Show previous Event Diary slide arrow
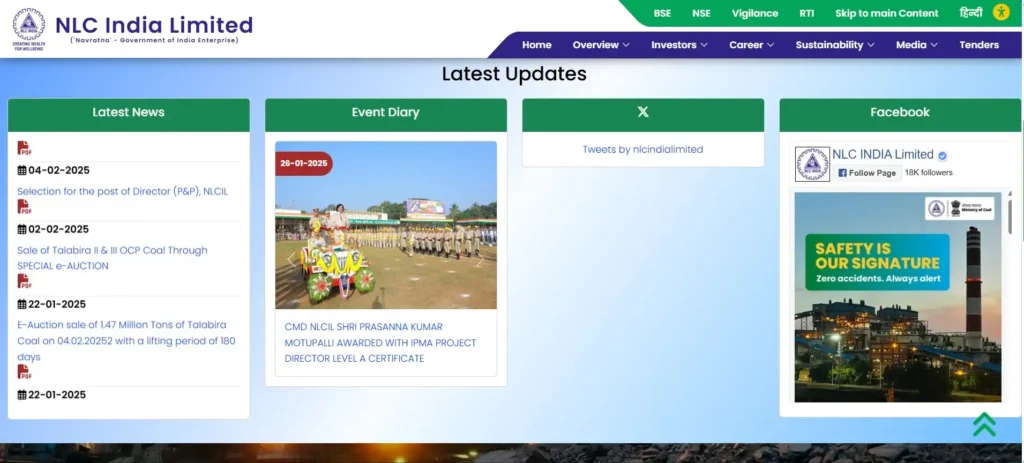 (x=291, y=260)
